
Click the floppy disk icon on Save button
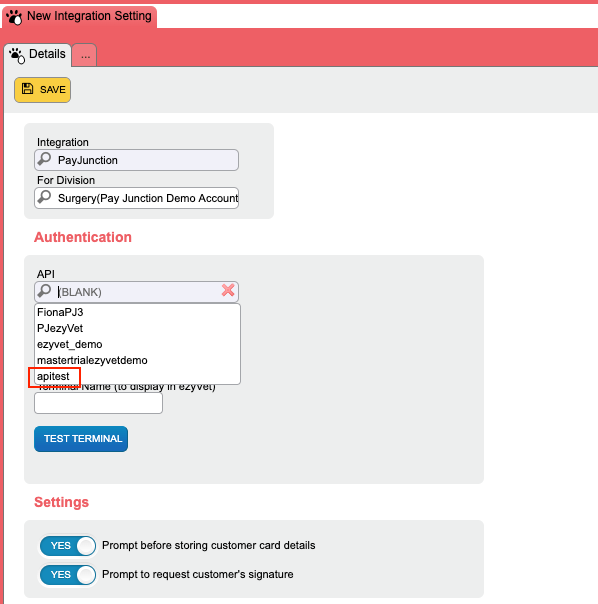(27, 89)
